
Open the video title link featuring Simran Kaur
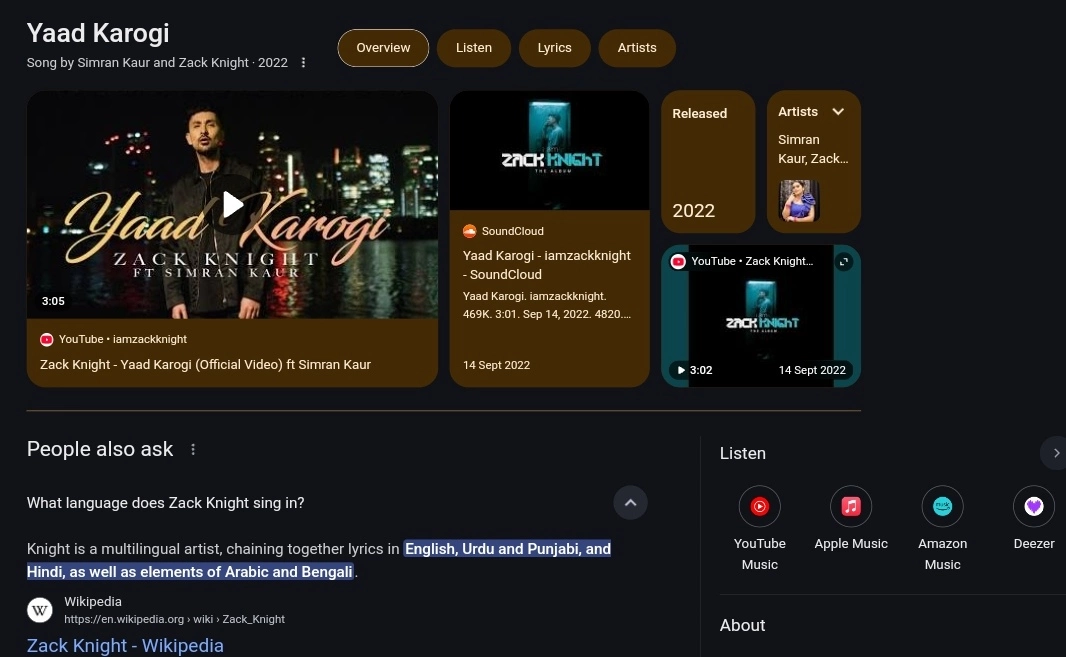[205, 365]
